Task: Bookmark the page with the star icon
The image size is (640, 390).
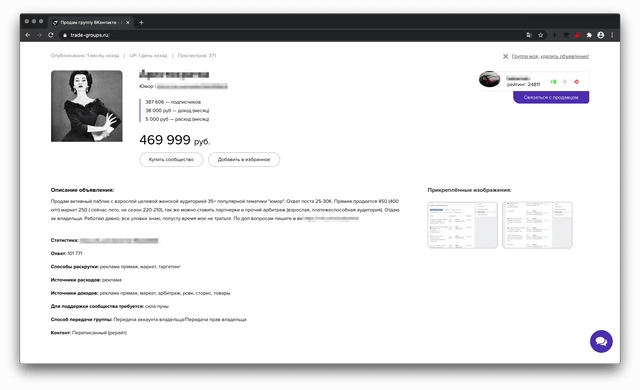Action: click(541, 35)
